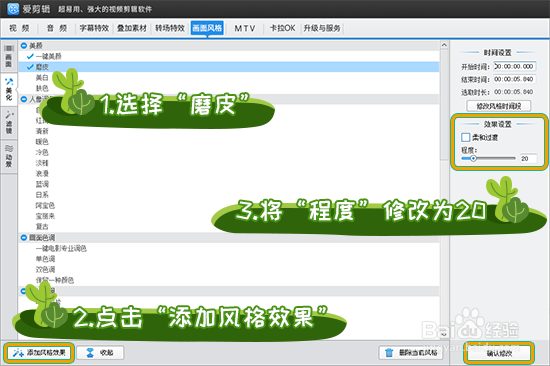The image size is (550, 366).
Task: Select the 单色调 item
Action: tap(45, 259)
